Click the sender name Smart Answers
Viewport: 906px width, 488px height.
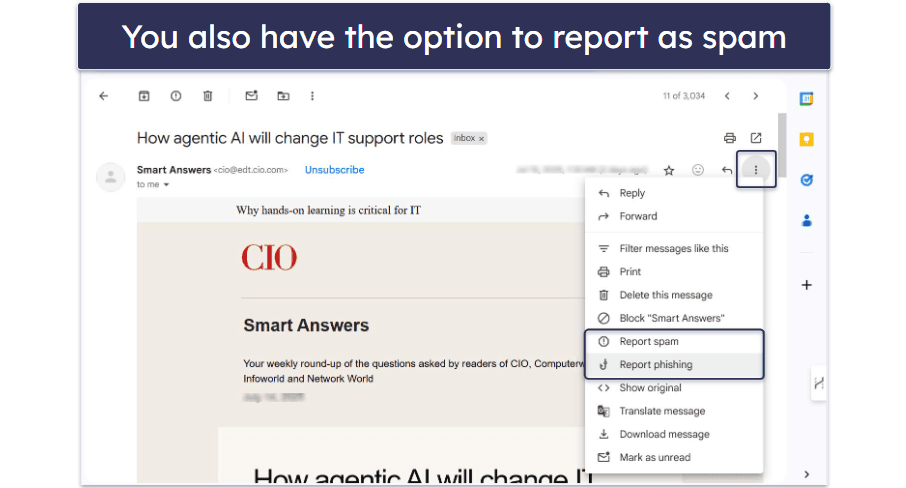(174, 170)
